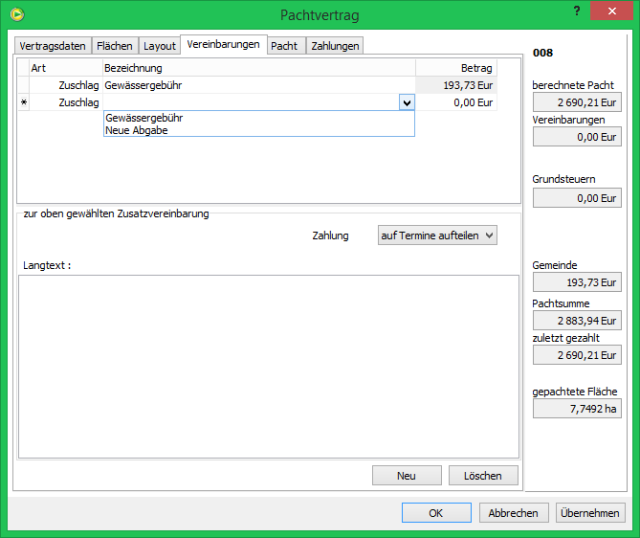Click the Grundsteuern value field

click(x=577, y=198)
